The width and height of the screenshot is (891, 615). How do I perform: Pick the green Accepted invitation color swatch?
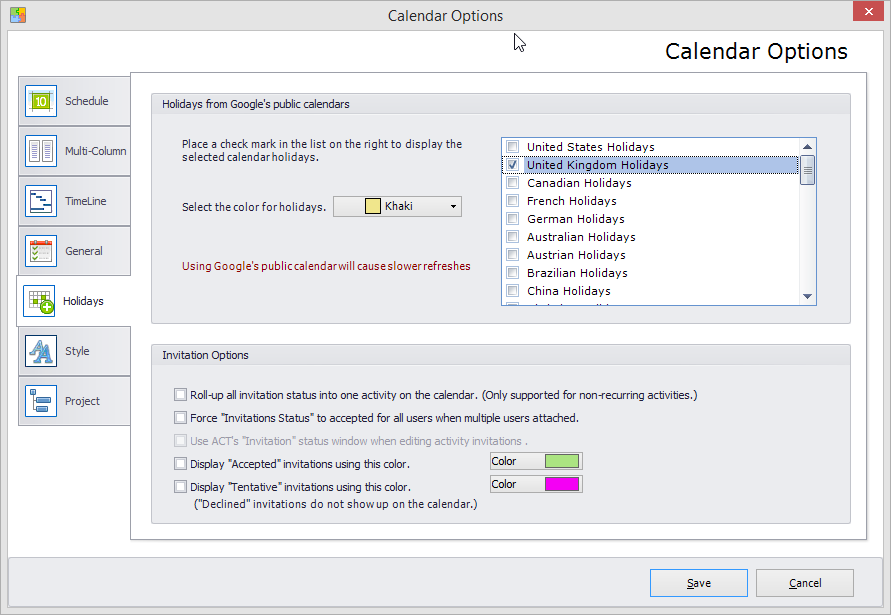[x=562, y=461]
